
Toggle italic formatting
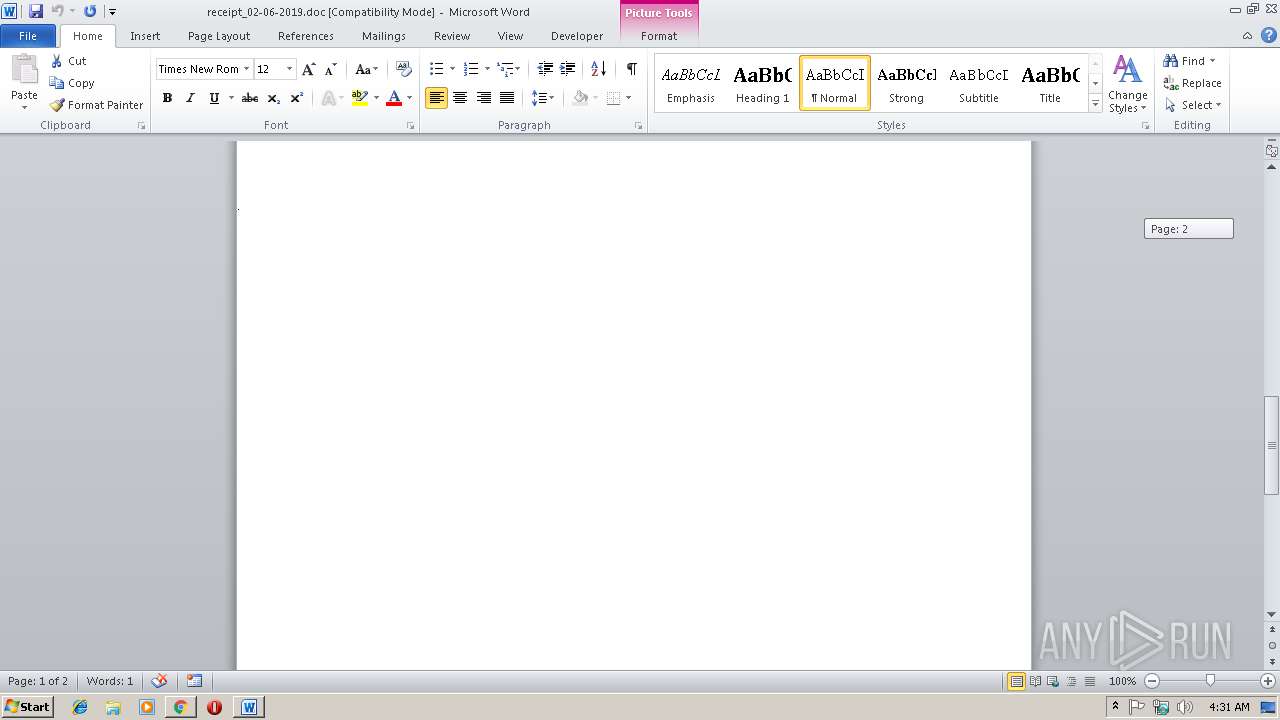tap(190, 98)
